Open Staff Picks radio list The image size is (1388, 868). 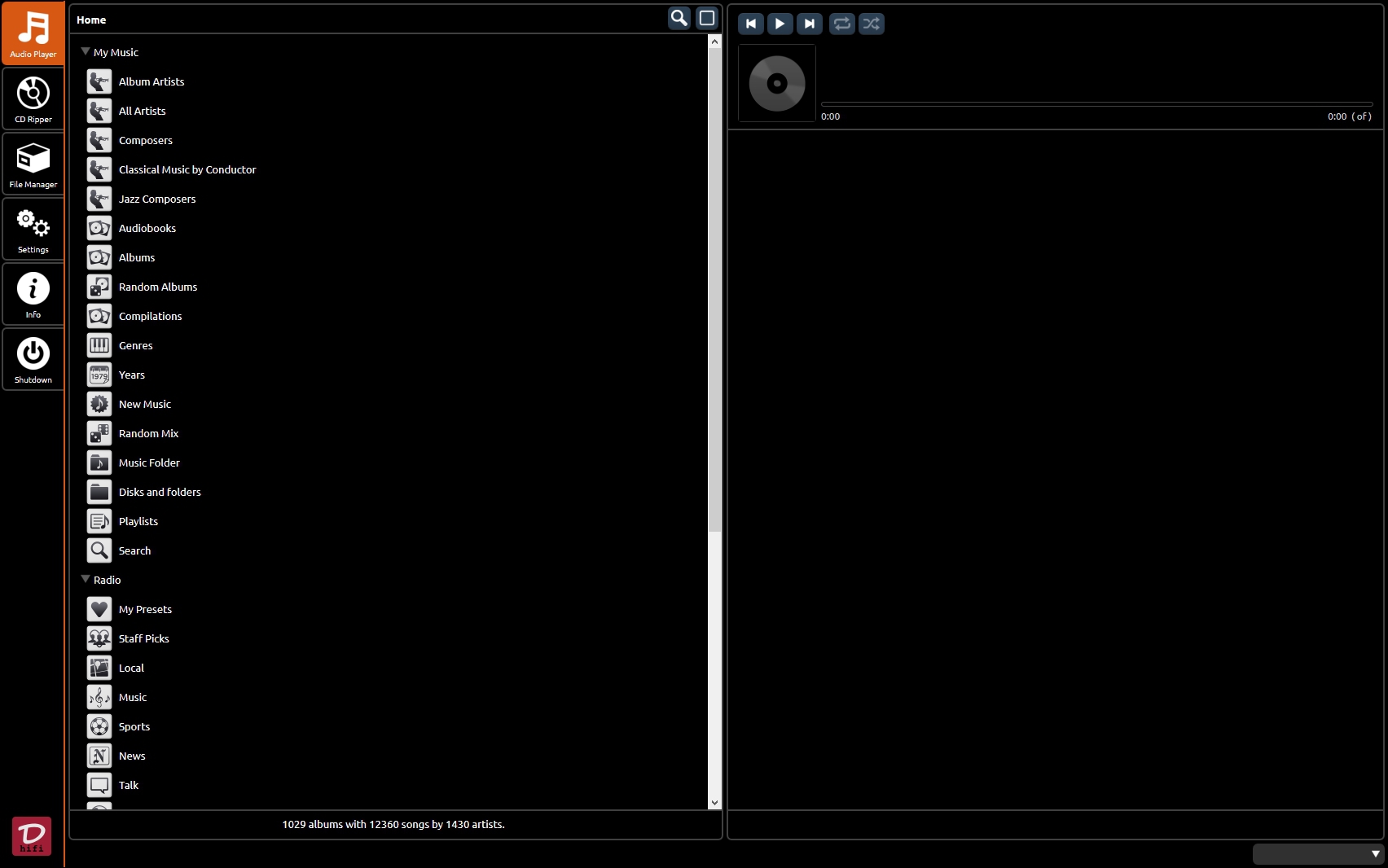coord(143,638)
